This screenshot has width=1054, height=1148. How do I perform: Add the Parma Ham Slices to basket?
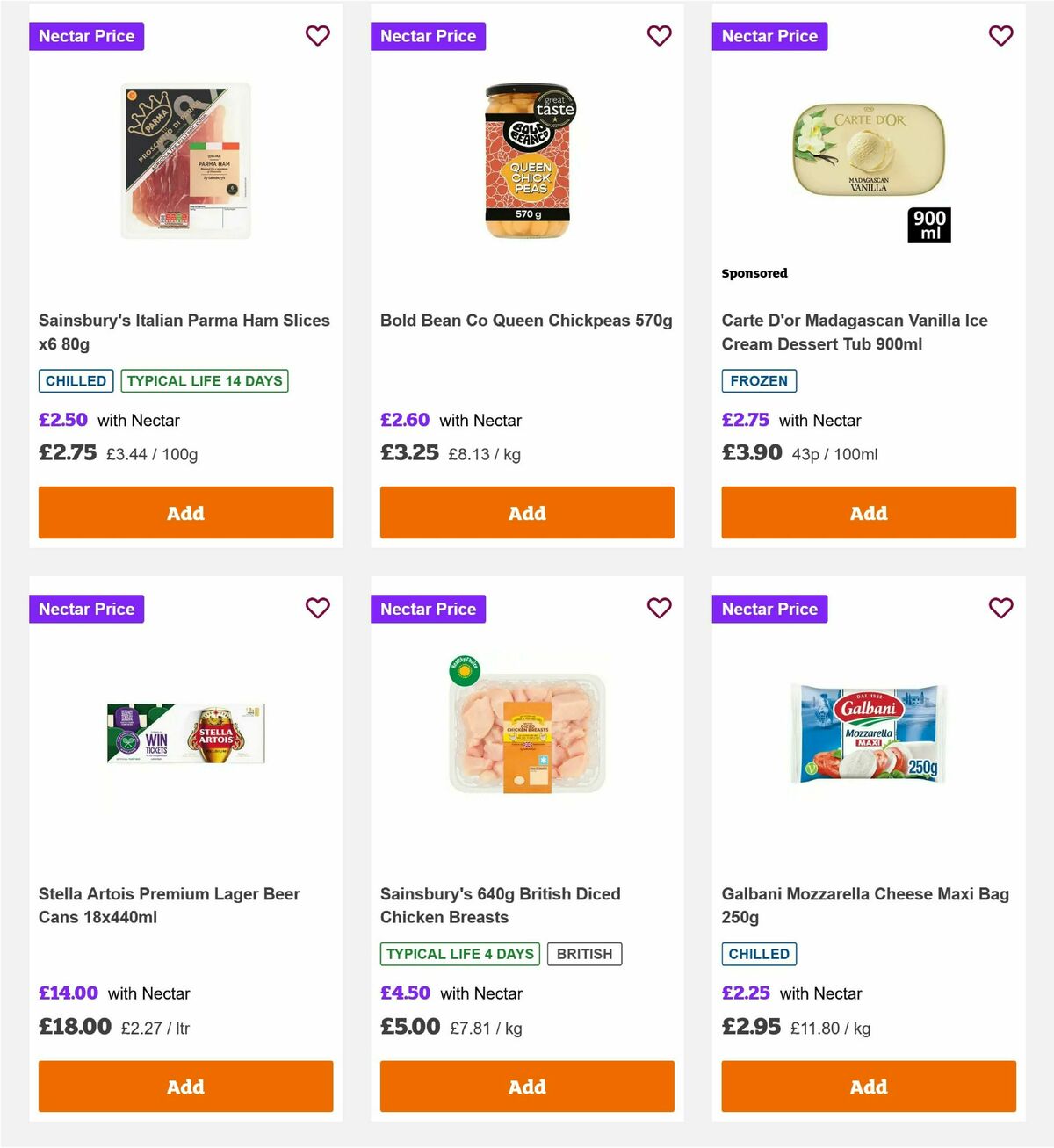(184, 512)
